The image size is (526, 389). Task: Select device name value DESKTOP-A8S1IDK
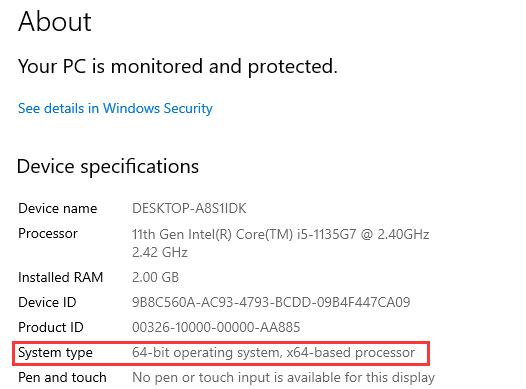(x=189, y=209)
